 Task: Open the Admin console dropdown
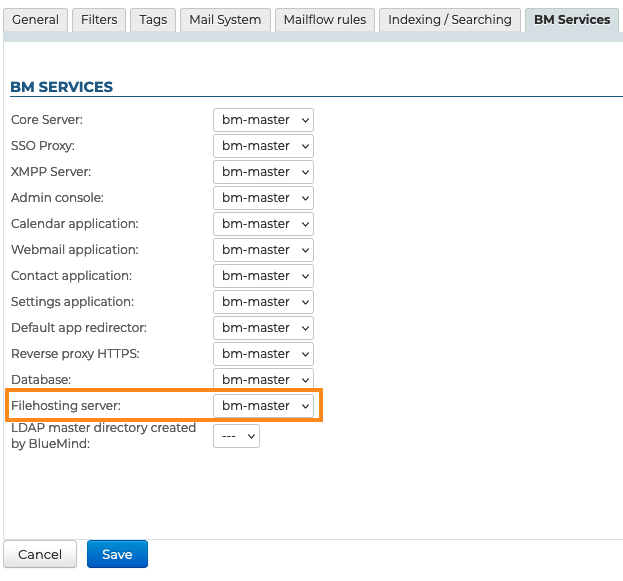point(263,198)
